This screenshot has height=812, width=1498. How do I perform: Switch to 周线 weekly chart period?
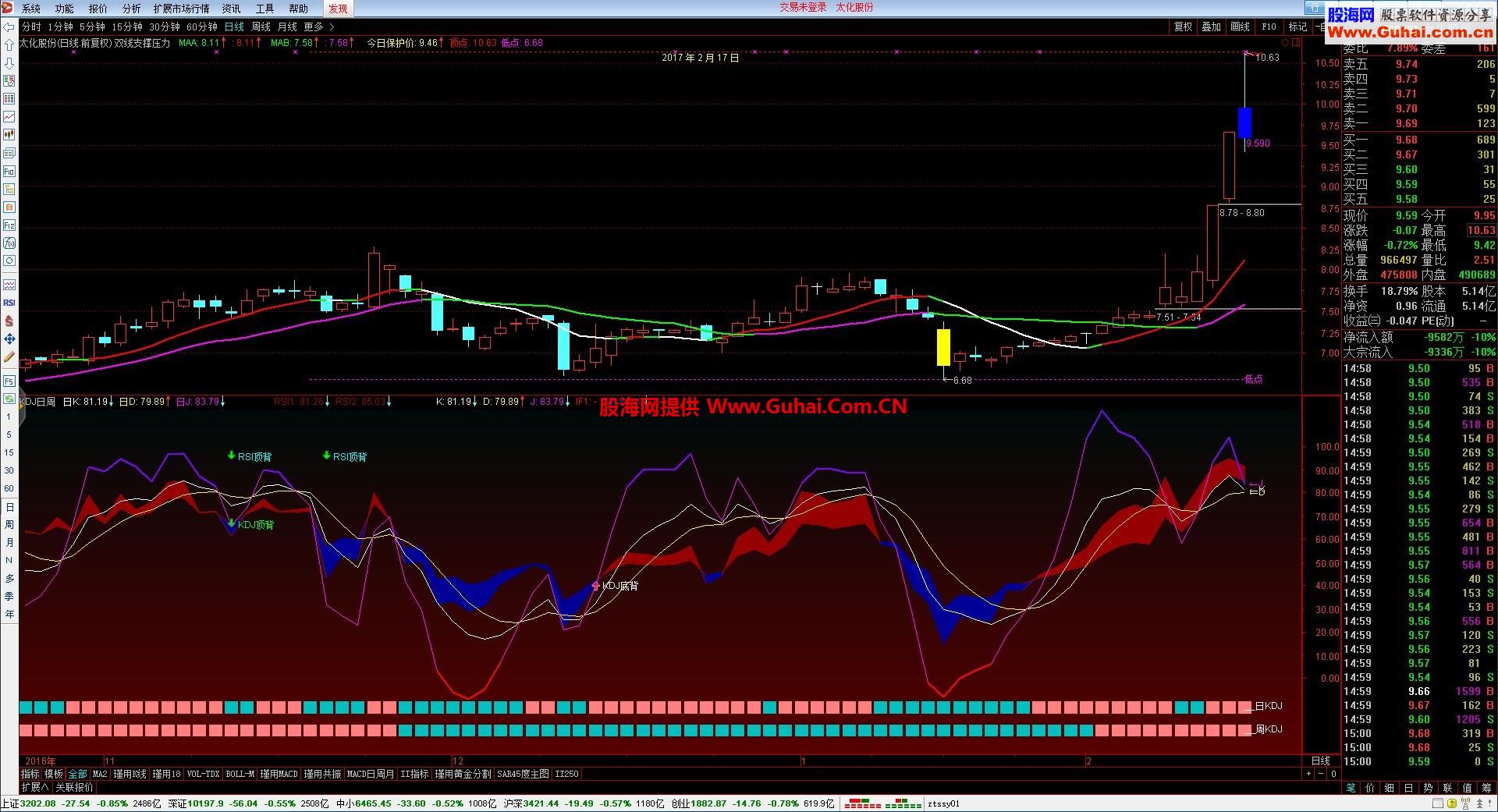click(261, 27)
